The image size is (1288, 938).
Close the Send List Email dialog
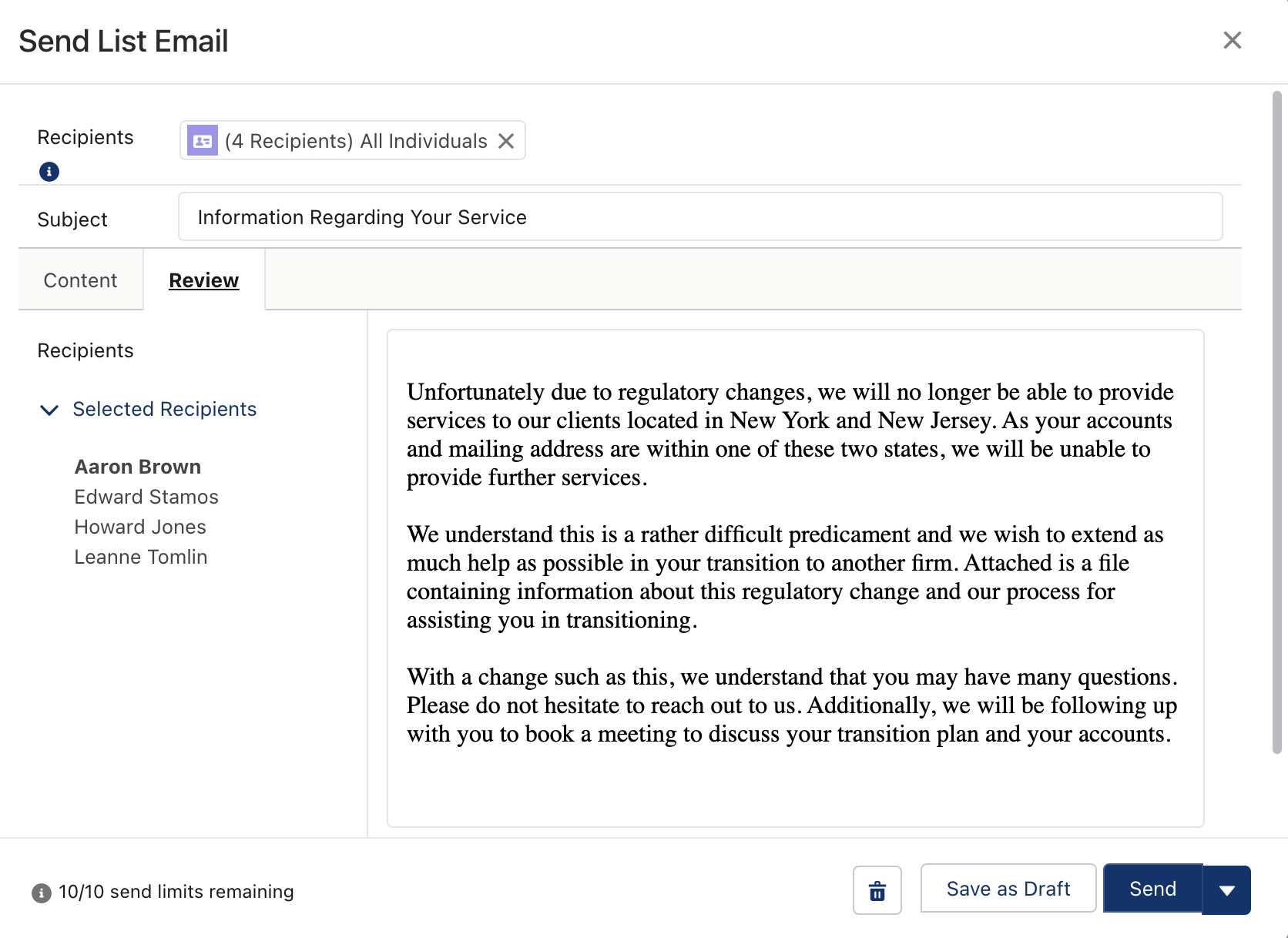coord(1233,40)
